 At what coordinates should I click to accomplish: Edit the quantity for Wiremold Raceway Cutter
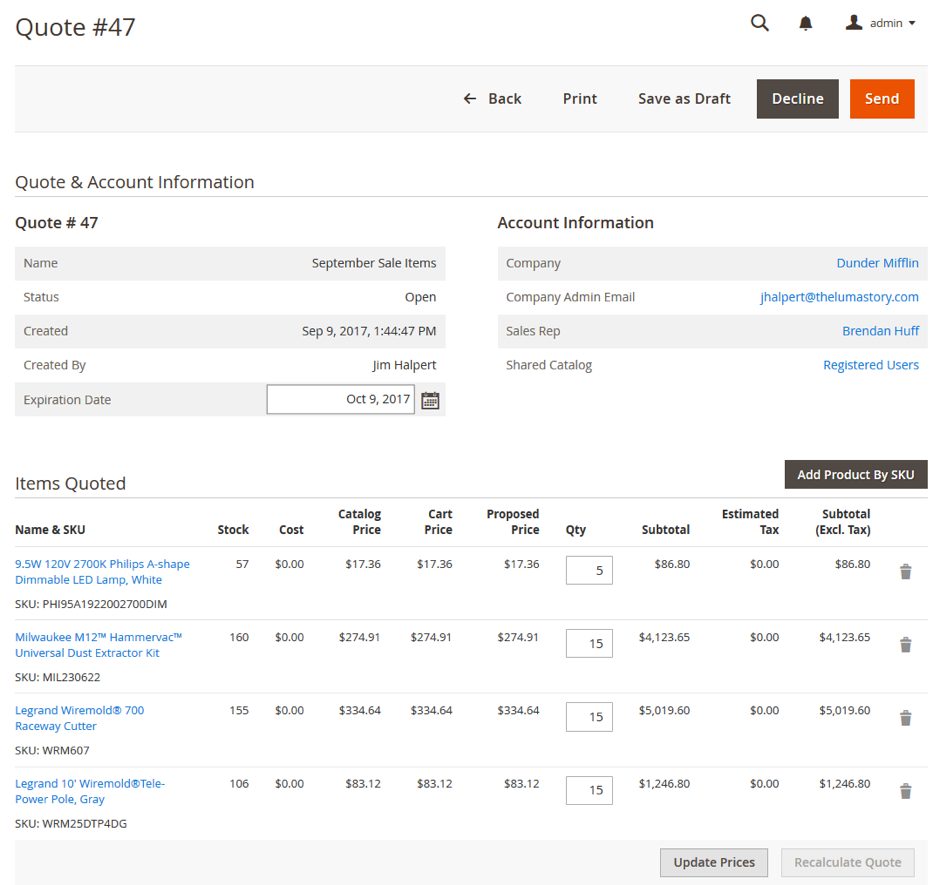pos(589,717)
